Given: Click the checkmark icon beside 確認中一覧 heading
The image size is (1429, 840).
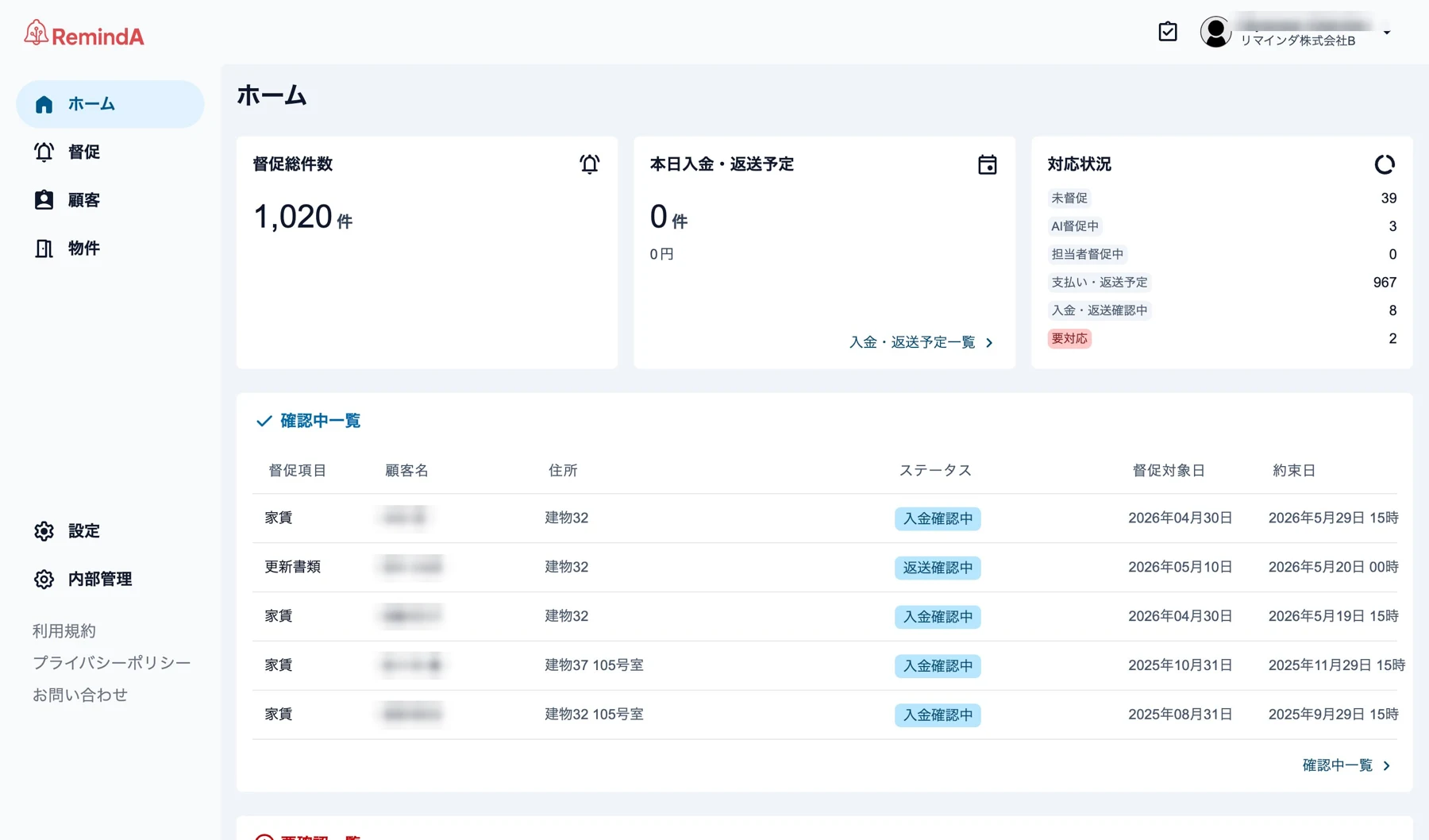Looking at the screenshot, I should point(264,421).
